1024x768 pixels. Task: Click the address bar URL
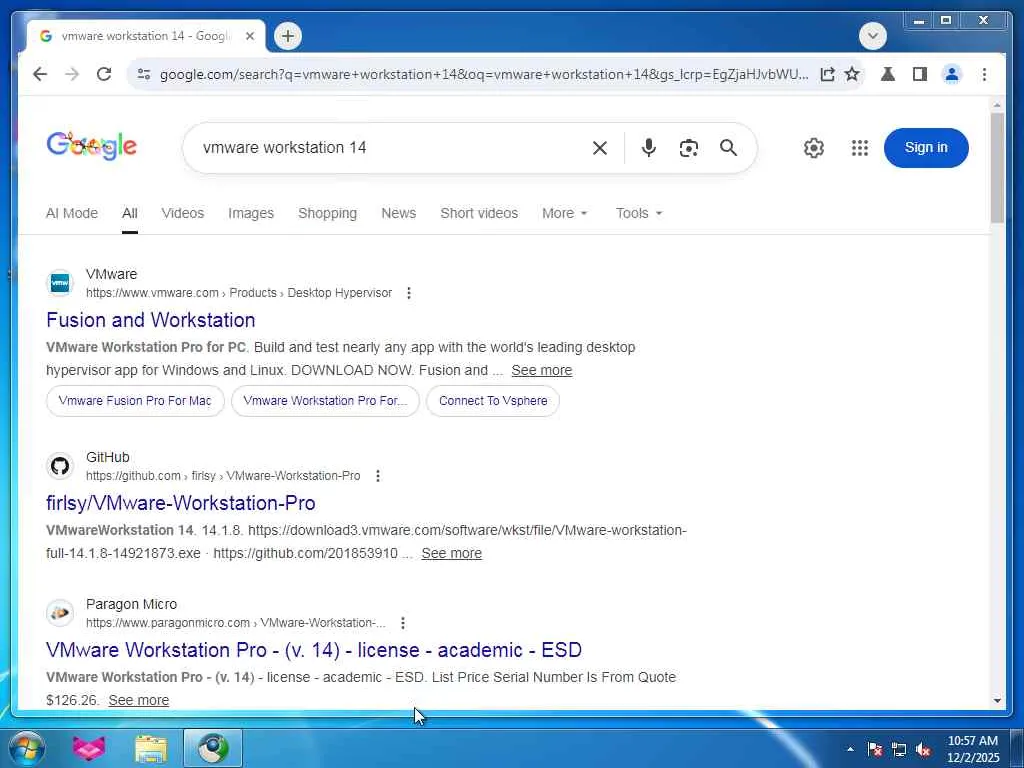[483, 74]
